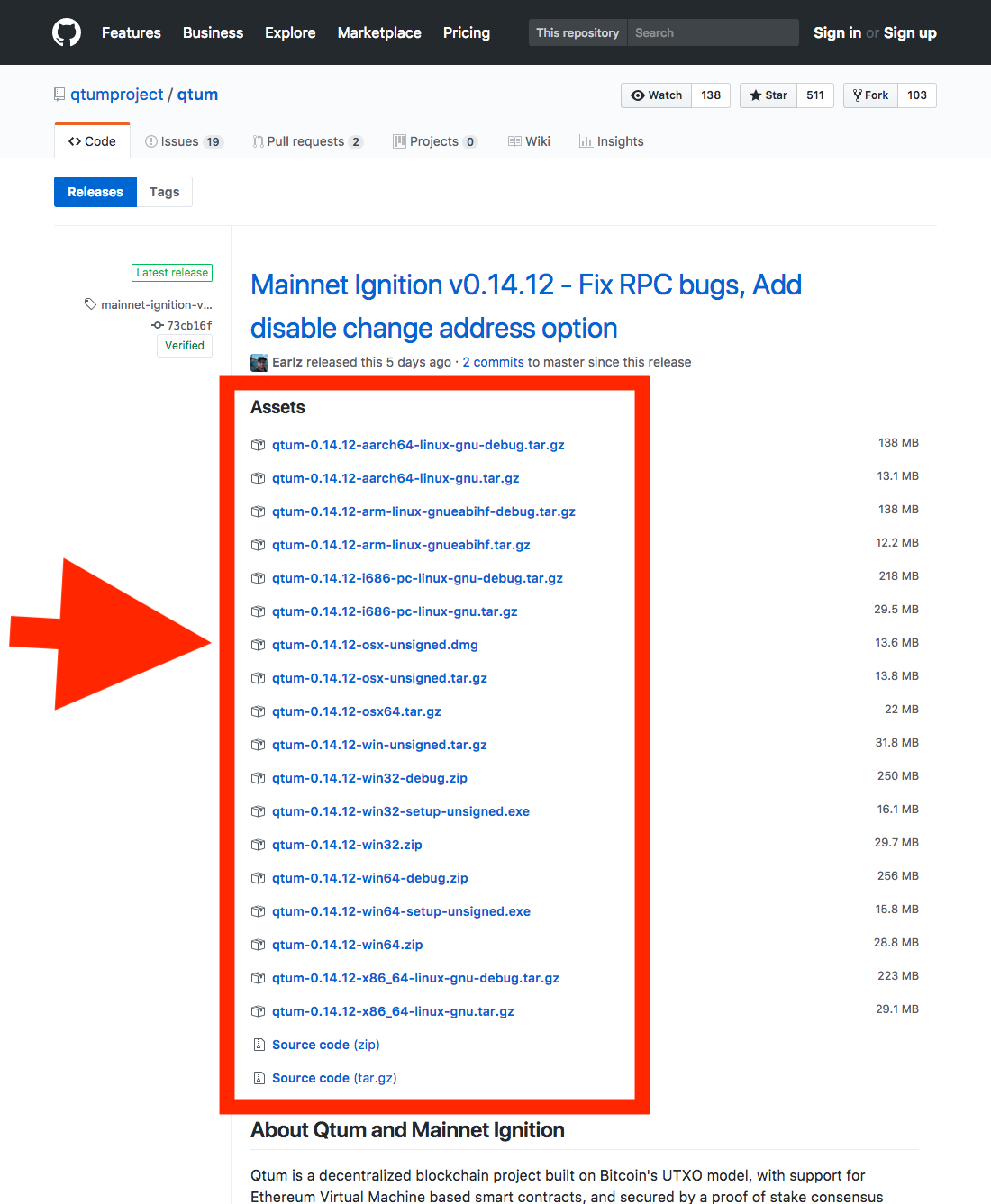Download qtum-0.14.12-osx-unsigned.tar.gz
Screen dimensions: 991x1204
(x=379, y=678)
